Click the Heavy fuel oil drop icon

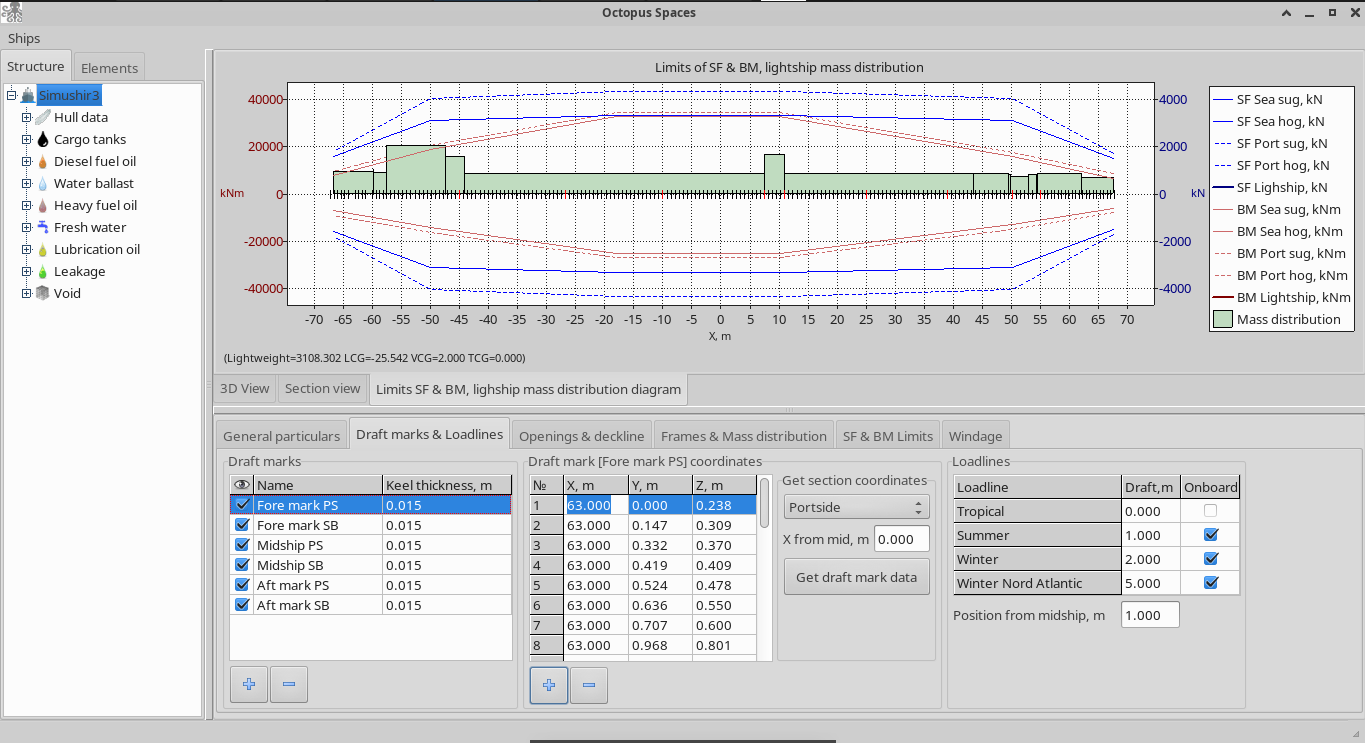point(43,206)
